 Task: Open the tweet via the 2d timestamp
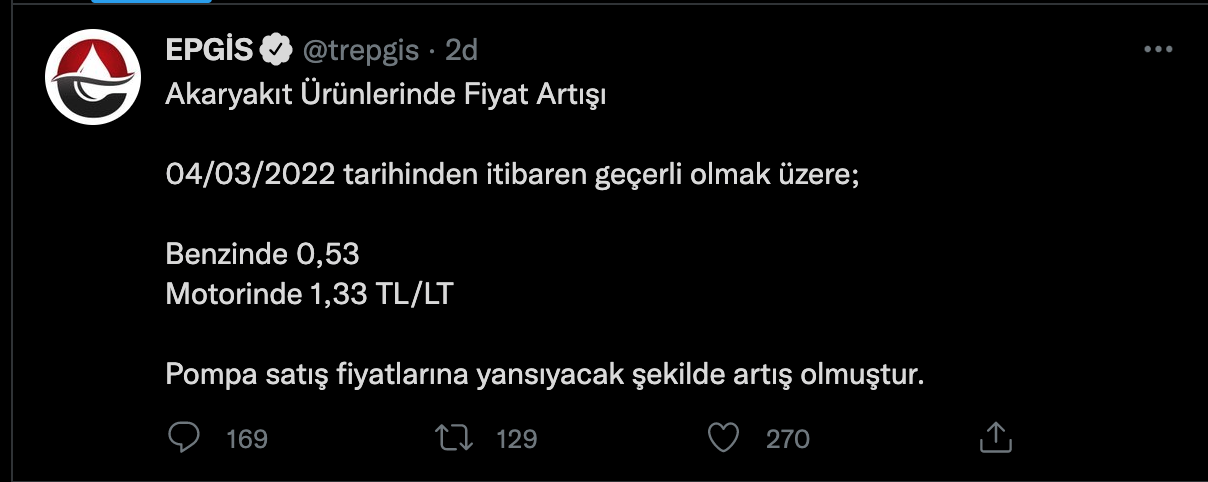click(x=462, y=50)
